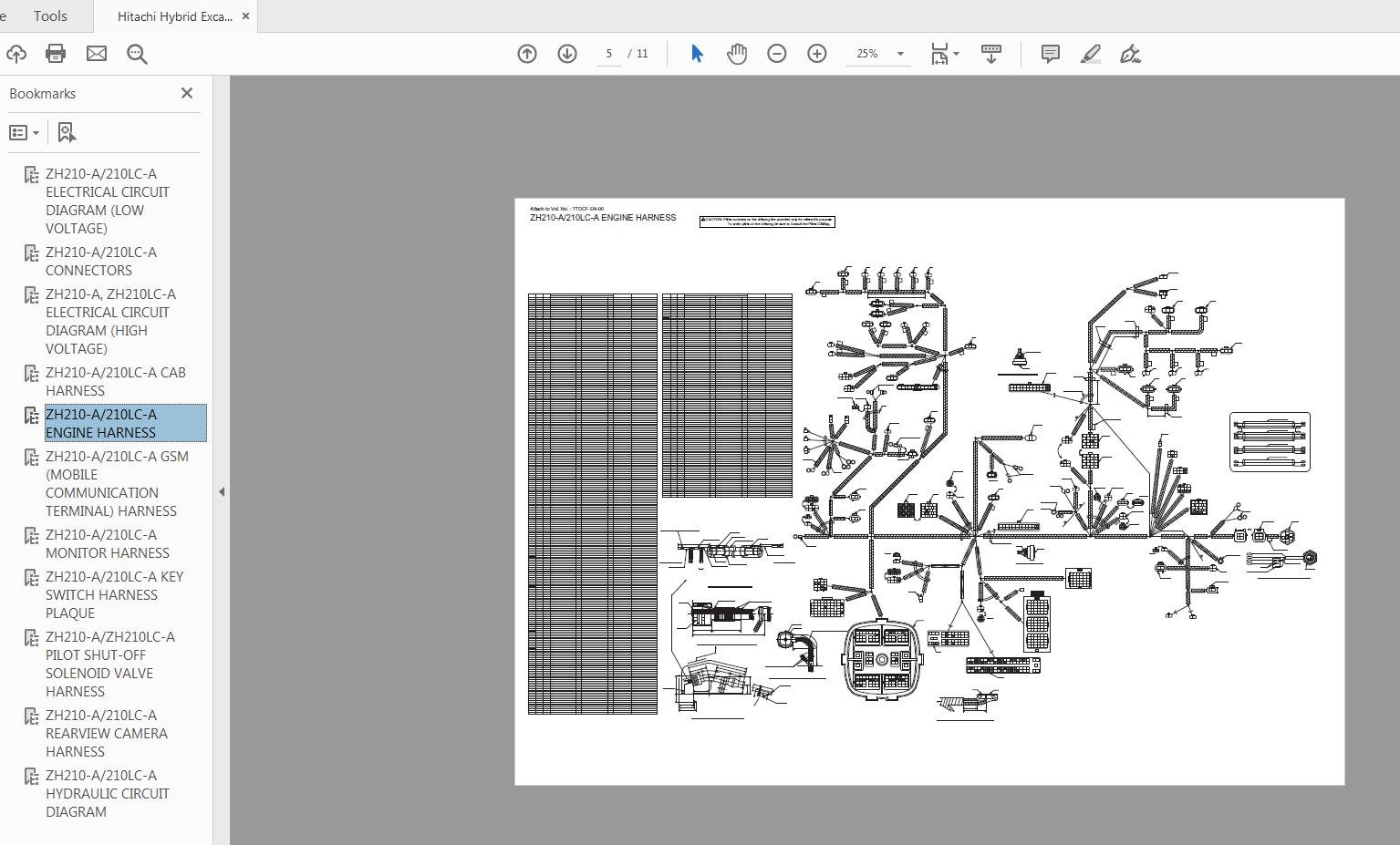Select the Highlight text tool
The image size is (1400, 845).
[1090, 54]
